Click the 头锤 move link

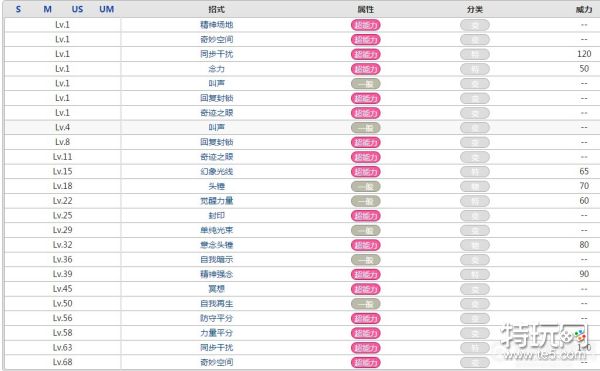217,186
